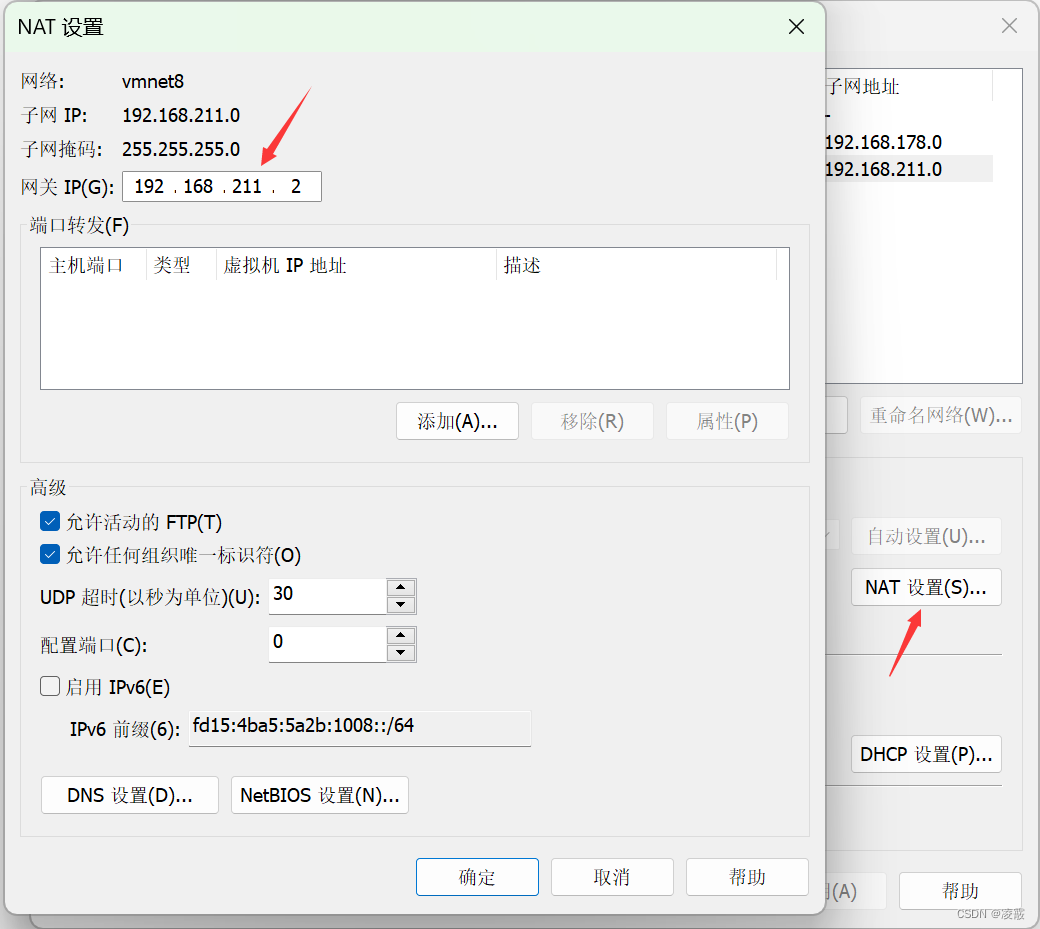The width and height of the screenshot is (1040, 929).
Task: Select subnet 192.168.178.0 in the list
Action: tap(891, 142)
